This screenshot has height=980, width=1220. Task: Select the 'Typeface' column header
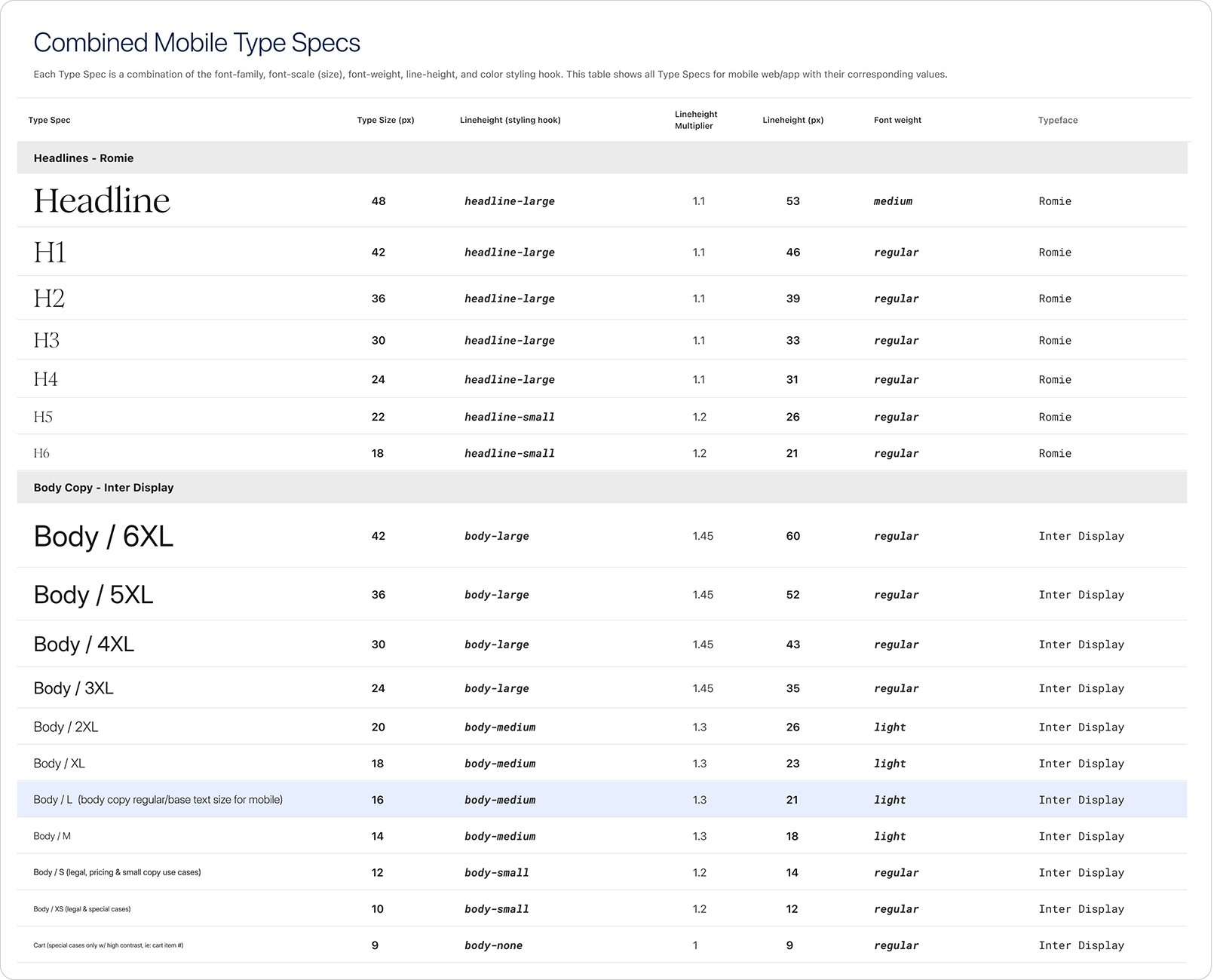coord(1057,120)
